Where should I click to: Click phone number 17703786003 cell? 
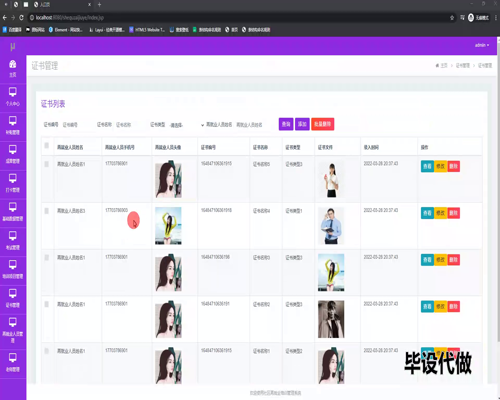116,210
